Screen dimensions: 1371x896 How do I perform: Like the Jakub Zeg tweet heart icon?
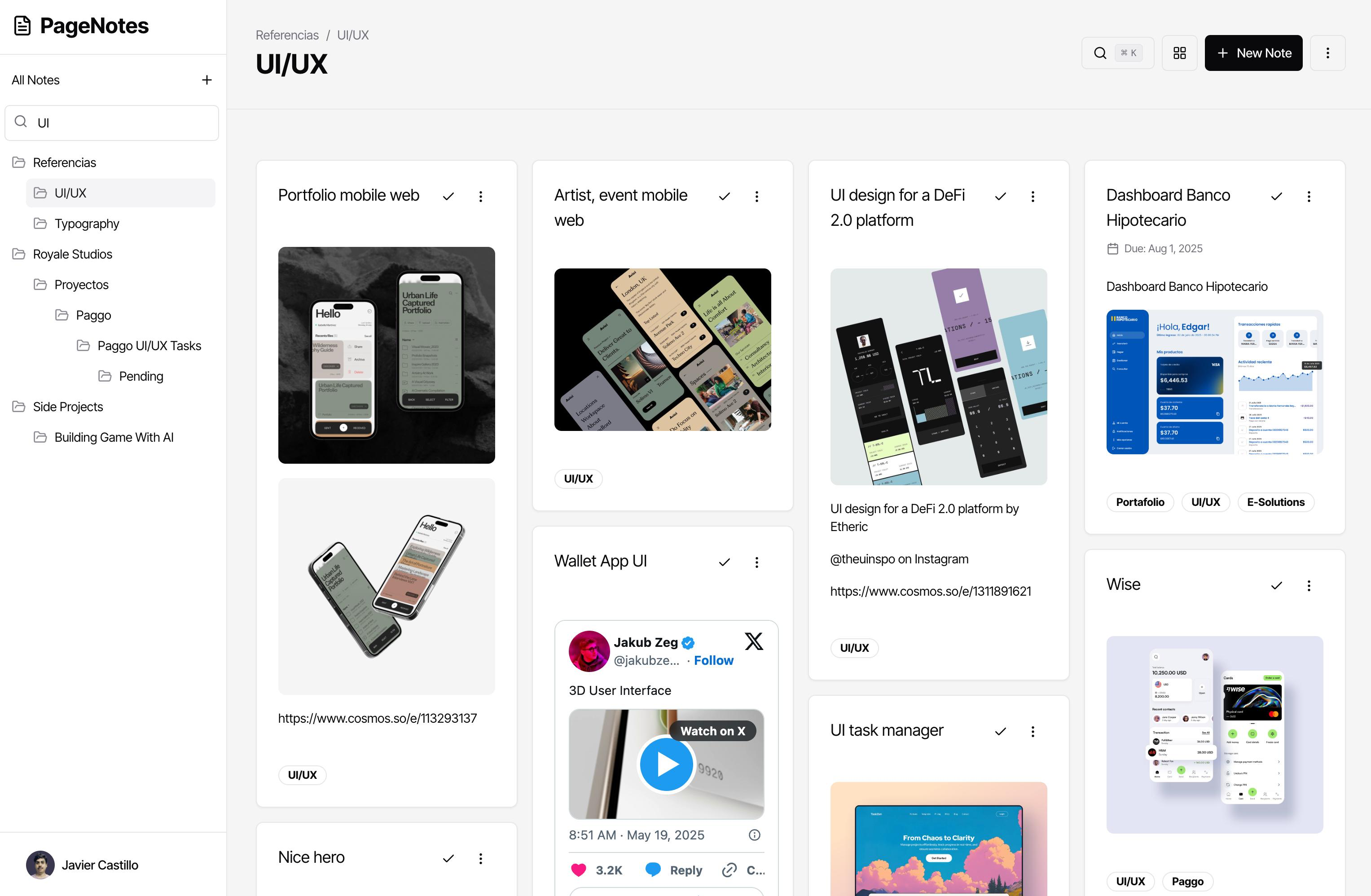[x=578, y=870]
